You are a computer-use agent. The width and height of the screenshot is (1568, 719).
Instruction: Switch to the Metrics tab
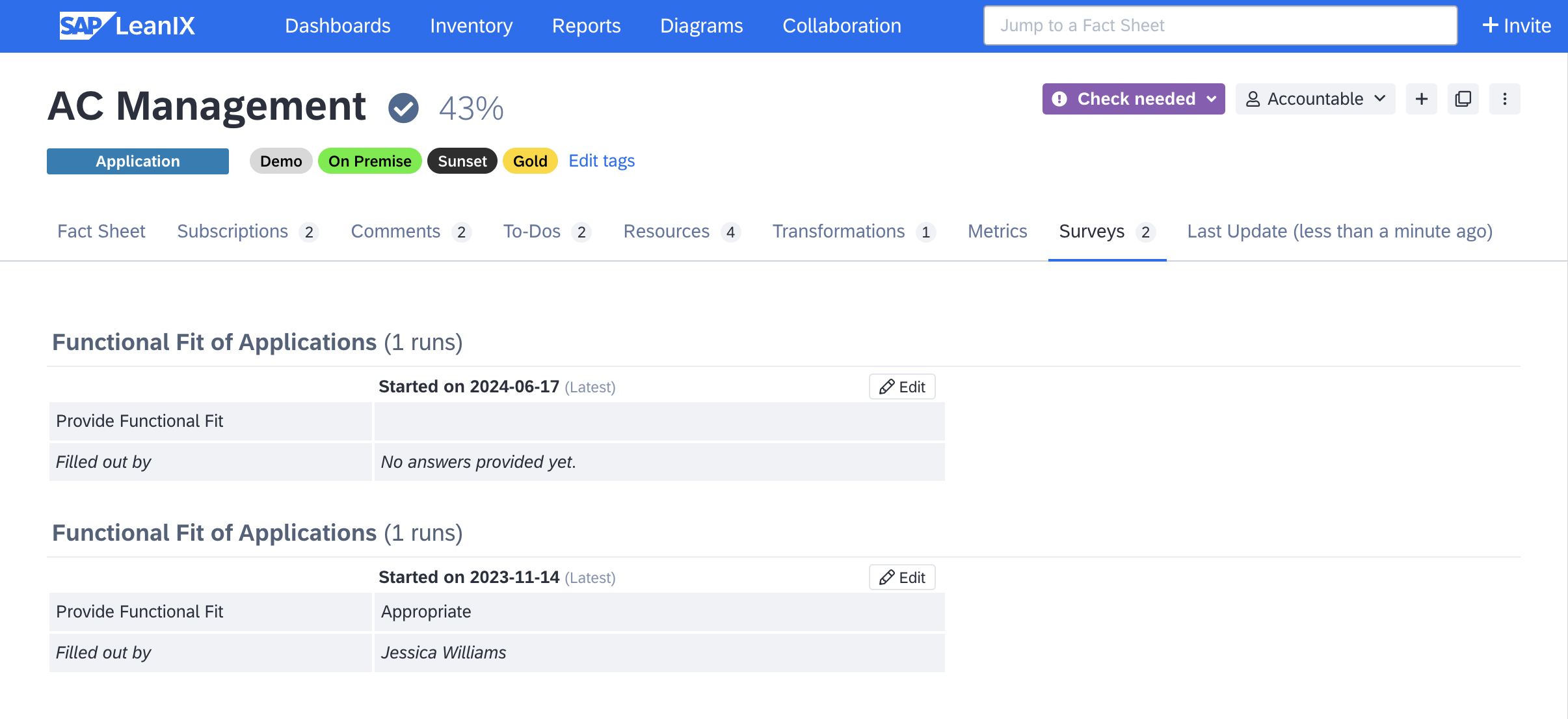(997, 230)
